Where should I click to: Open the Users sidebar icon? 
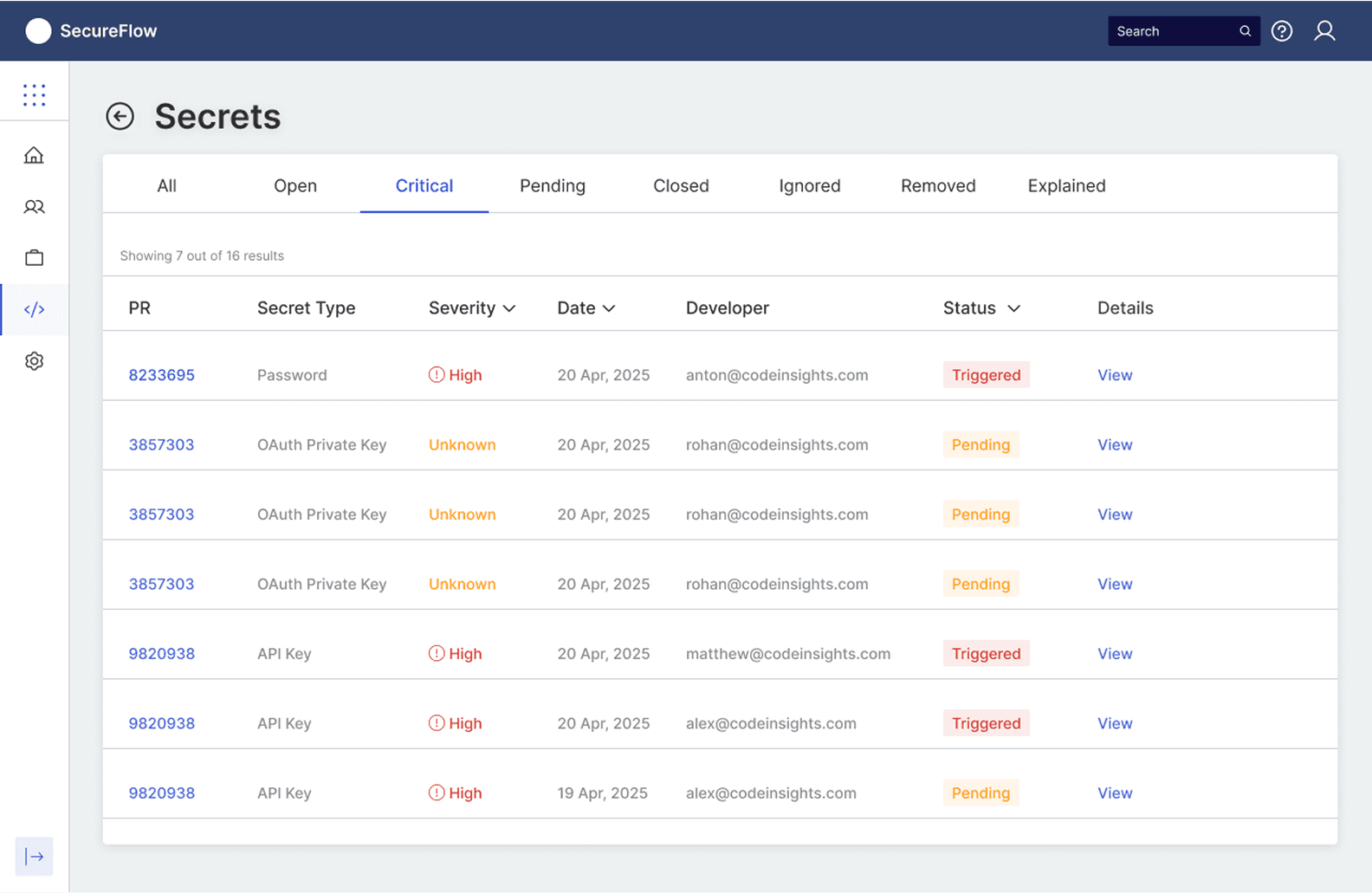[34, 207]
